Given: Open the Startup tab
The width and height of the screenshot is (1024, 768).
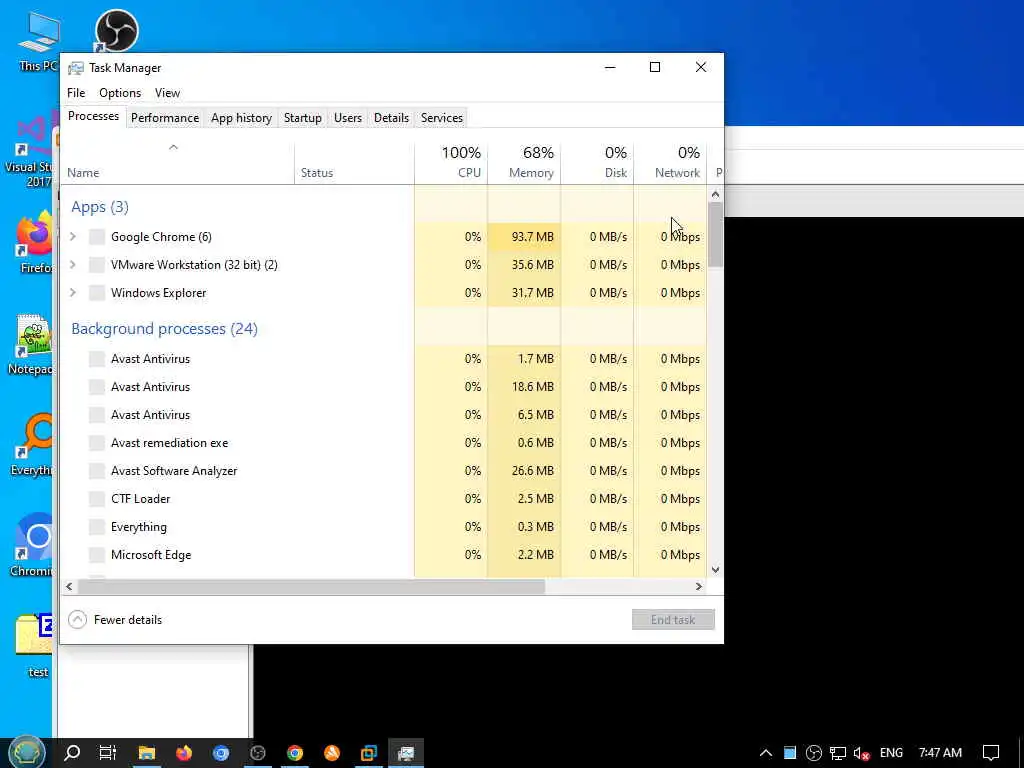Looking at the screenshot, I should (302, 118).
